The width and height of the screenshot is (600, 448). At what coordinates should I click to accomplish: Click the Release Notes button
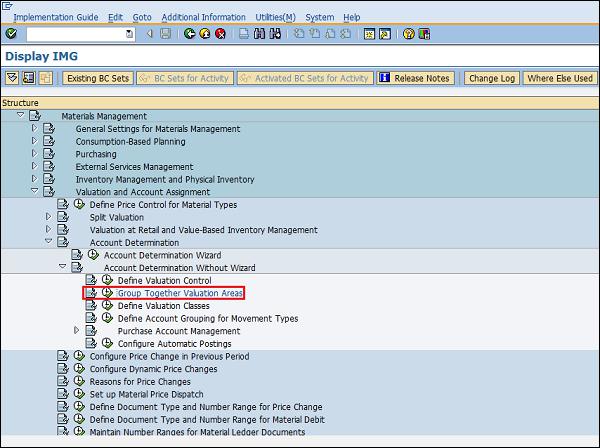[x=415, y=78]
